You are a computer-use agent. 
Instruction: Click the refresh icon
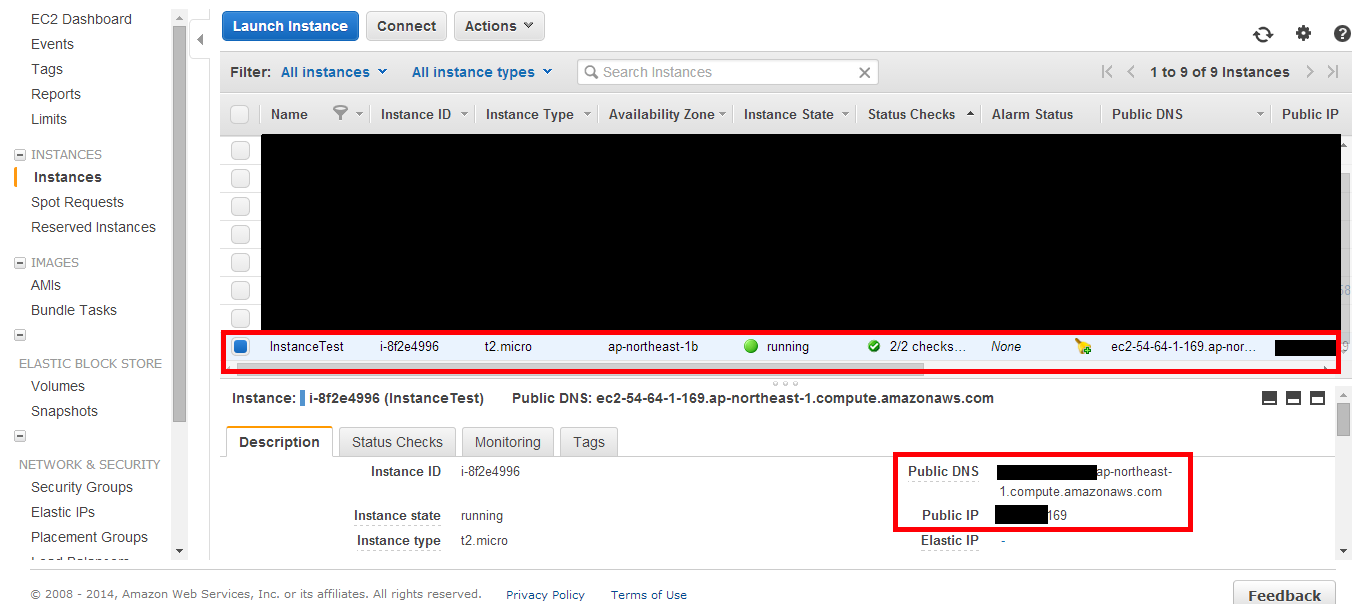coord(1263,34)
